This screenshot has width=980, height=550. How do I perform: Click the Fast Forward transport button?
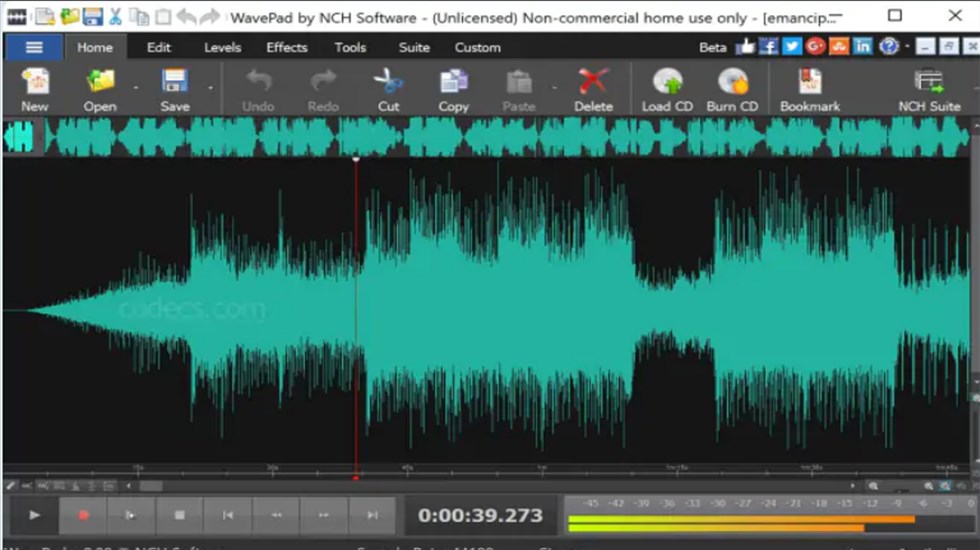(324, 515)
